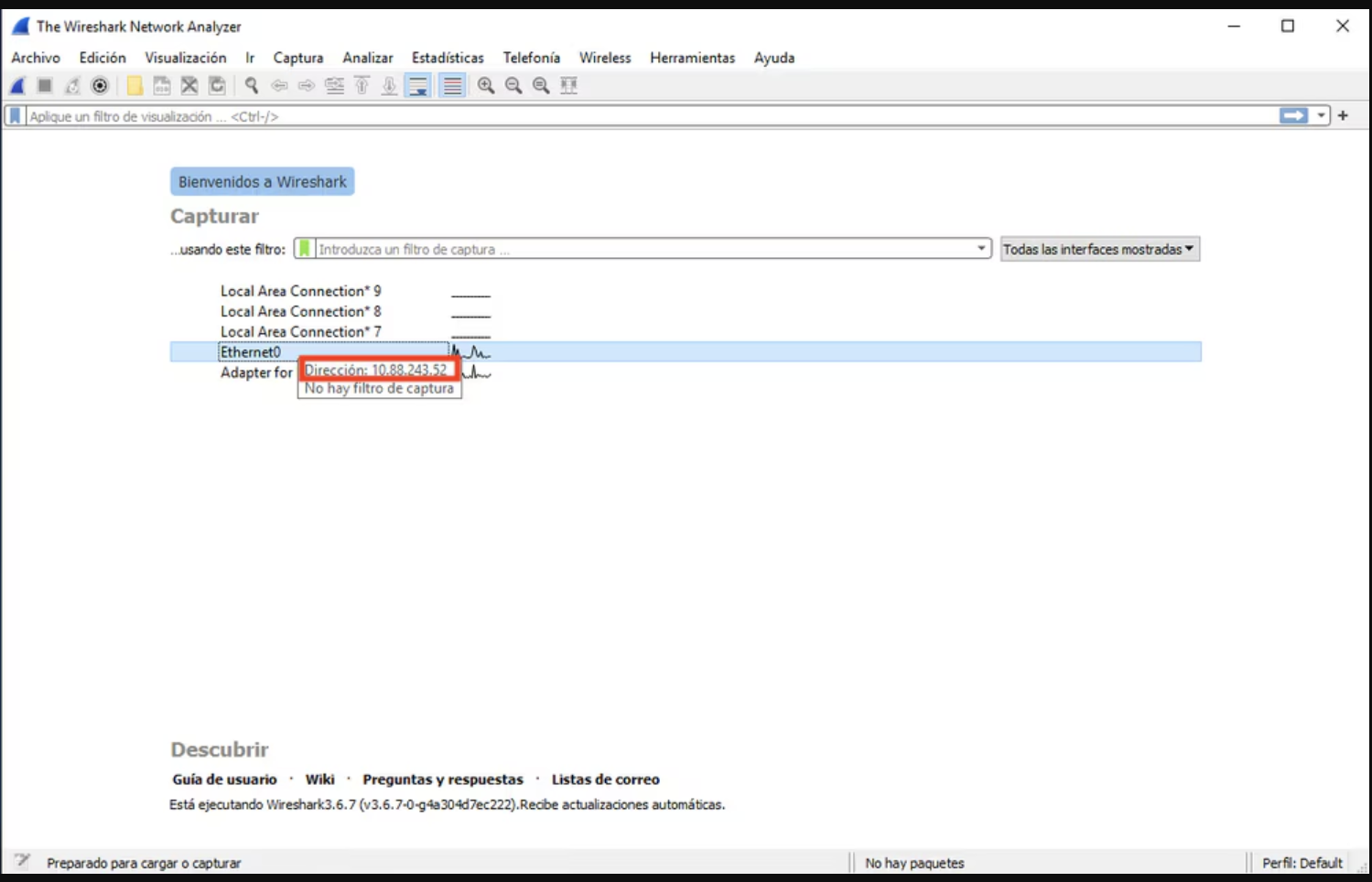Click the display filter input field

641,116
